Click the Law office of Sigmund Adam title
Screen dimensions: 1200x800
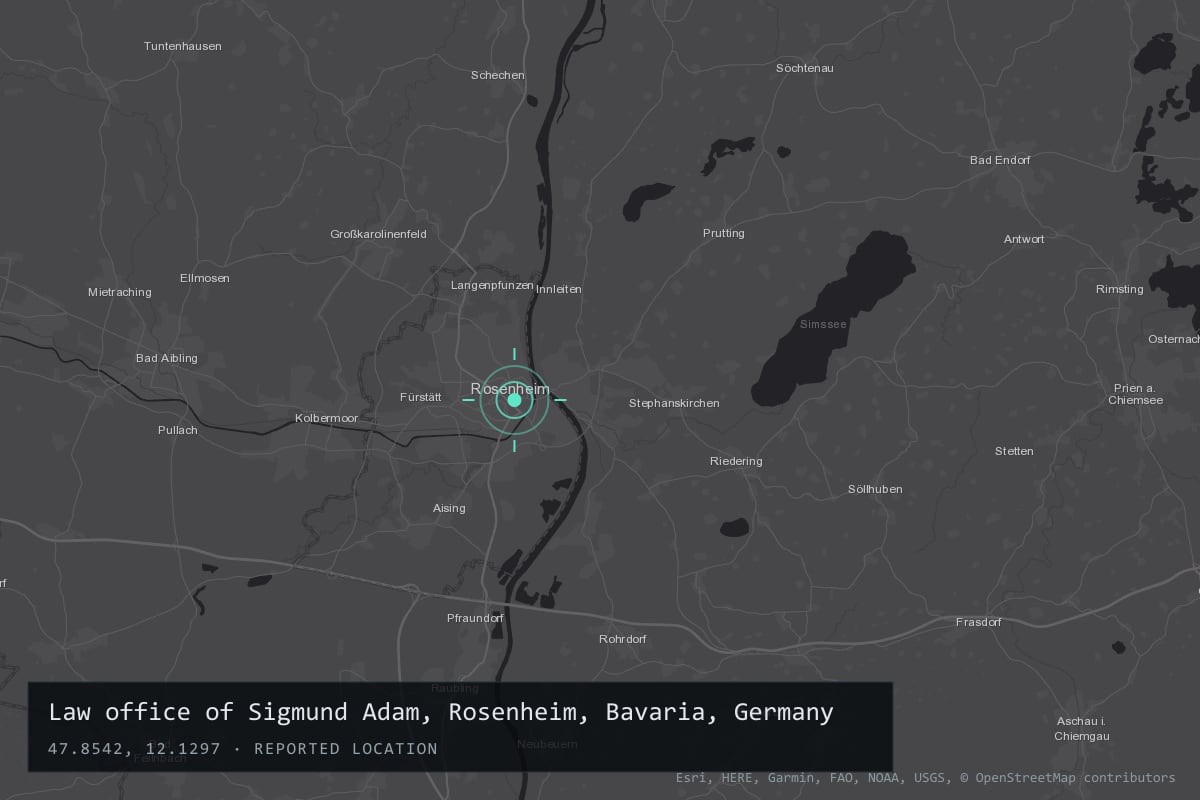click(x=441, y=712)
